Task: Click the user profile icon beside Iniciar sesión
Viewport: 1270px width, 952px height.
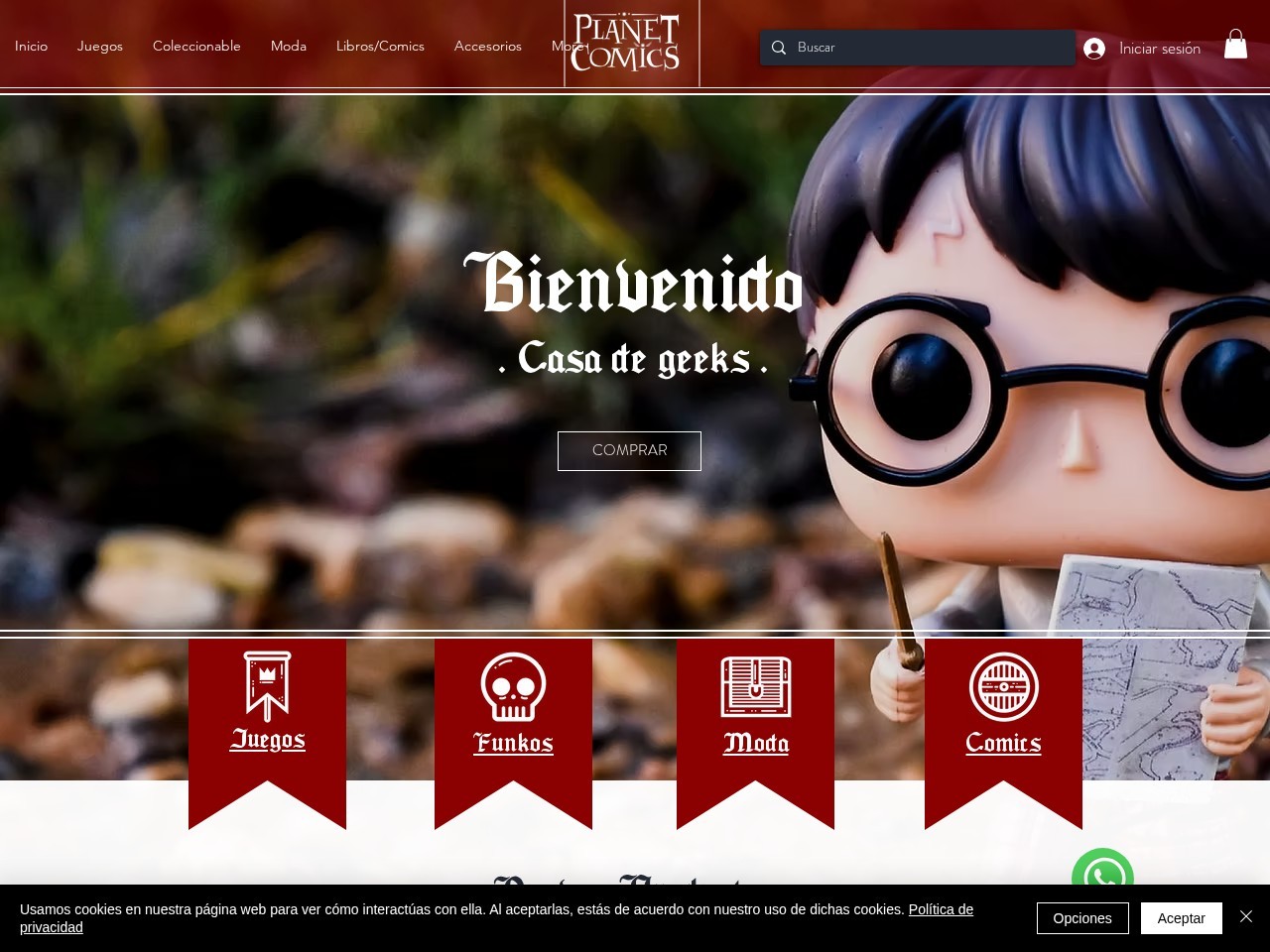Action: tap(1092, 48)
